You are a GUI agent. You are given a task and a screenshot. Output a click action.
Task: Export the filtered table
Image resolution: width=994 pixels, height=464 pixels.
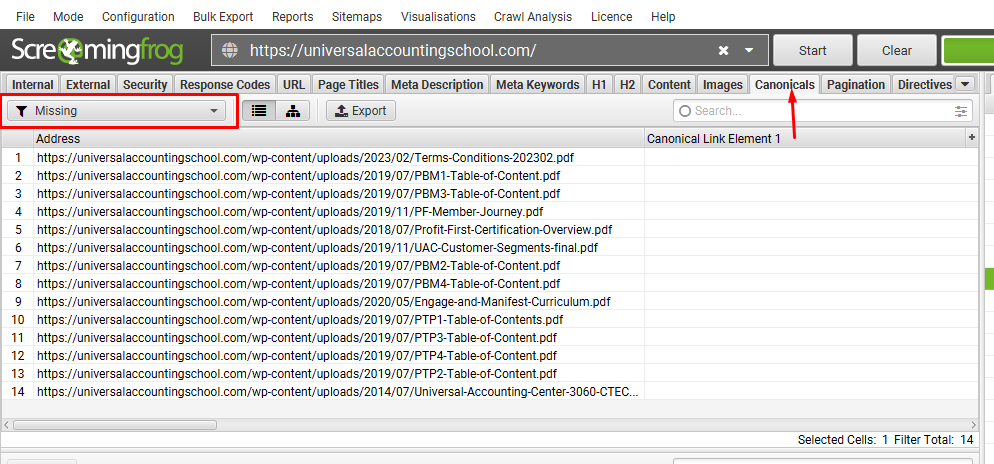pos(361,111)
